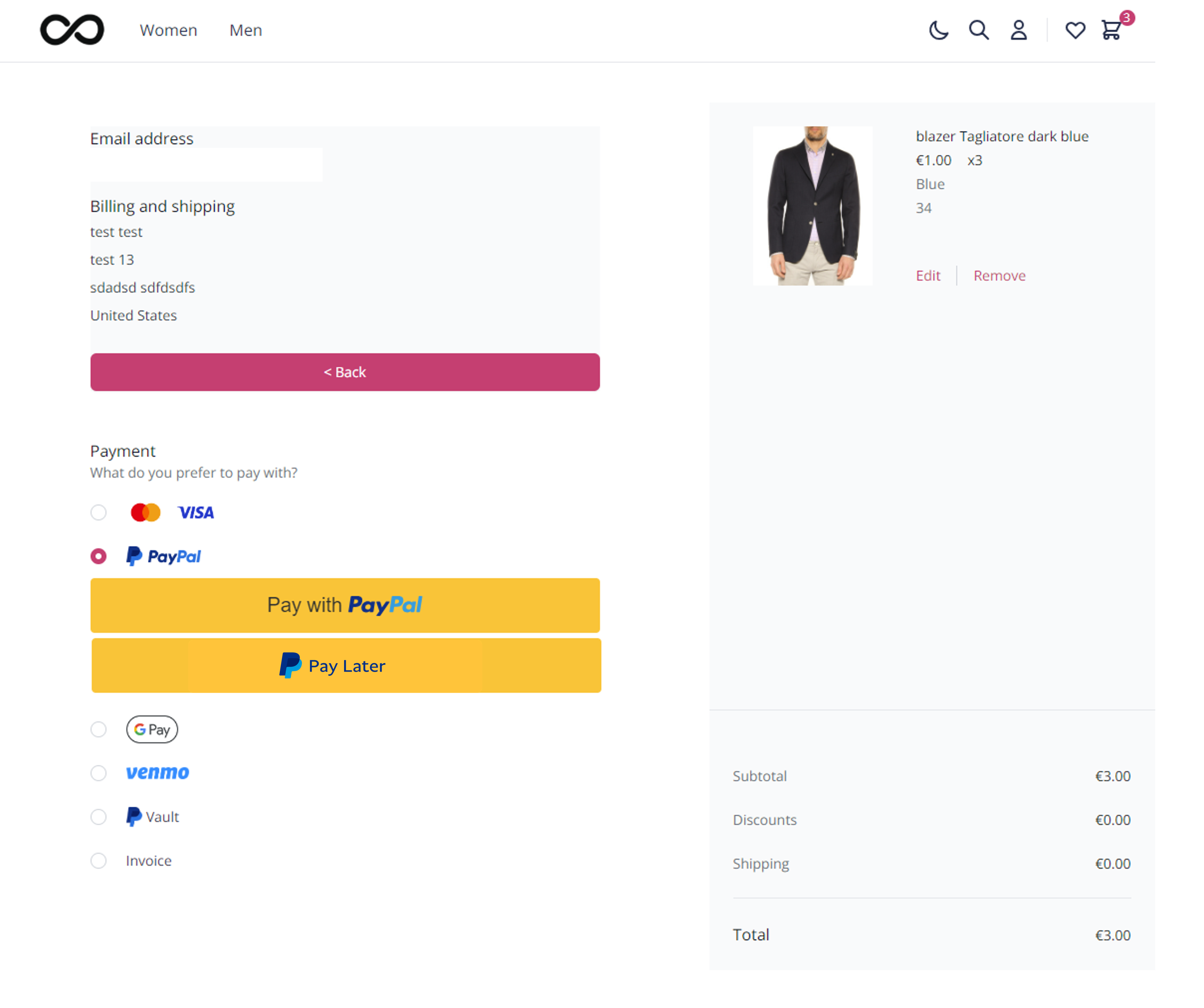1204x1008 pixels.
Task: Click the Google Pay logo
Action: (x=152, y=729)
